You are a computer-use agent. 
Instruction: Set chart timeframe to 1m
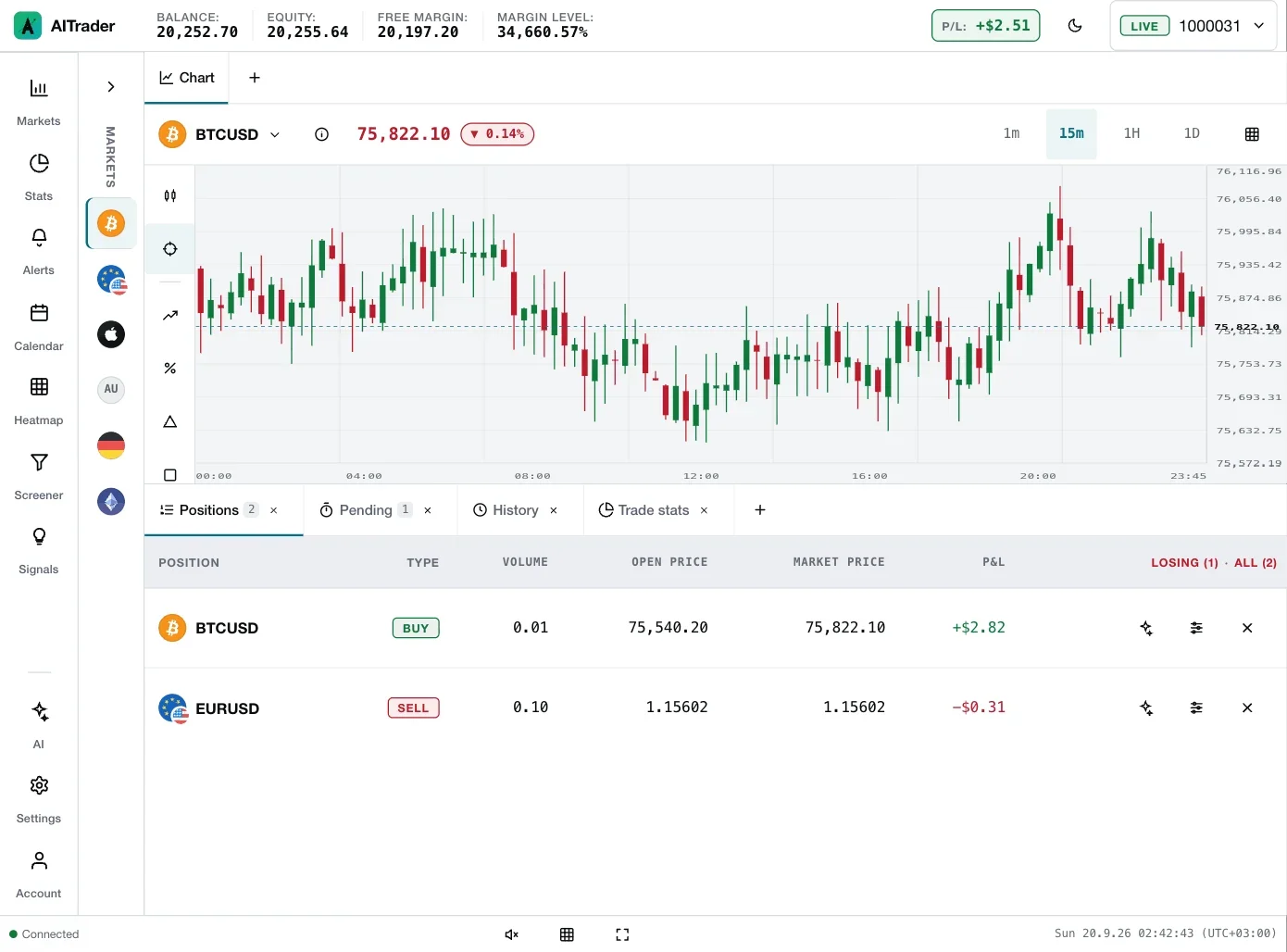click(x=1011, y=134)
